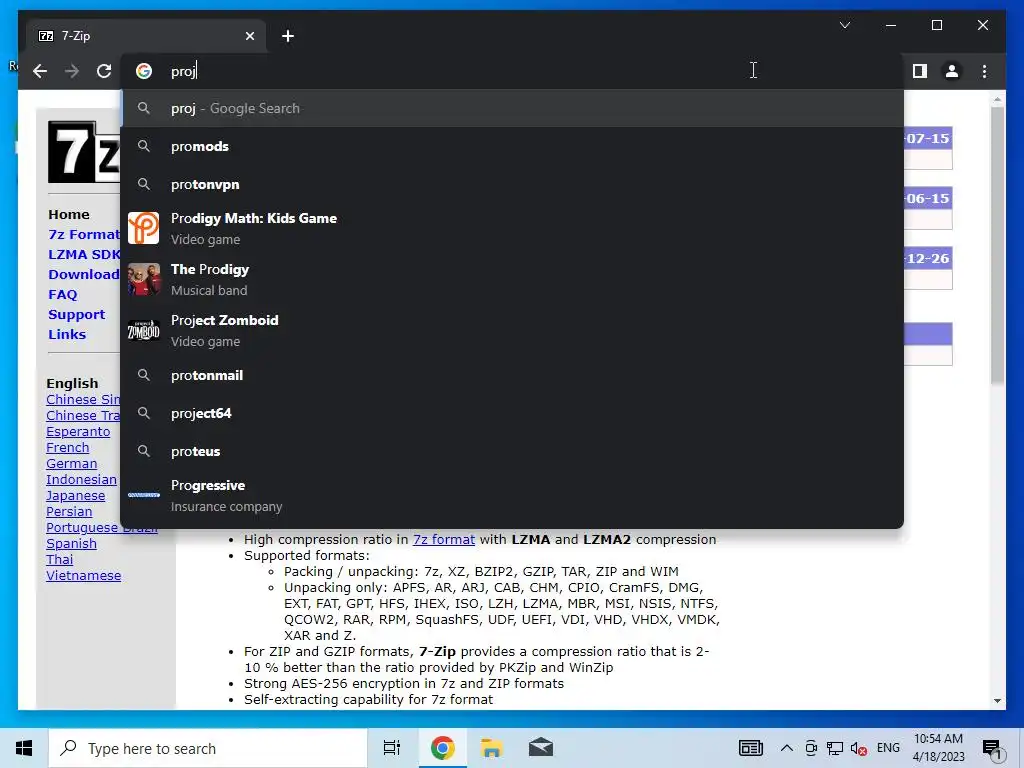This screenshot has height=768, width=1024.
Task: Open the LZMA SDK sidebar link
Action: tap(84, 255)
